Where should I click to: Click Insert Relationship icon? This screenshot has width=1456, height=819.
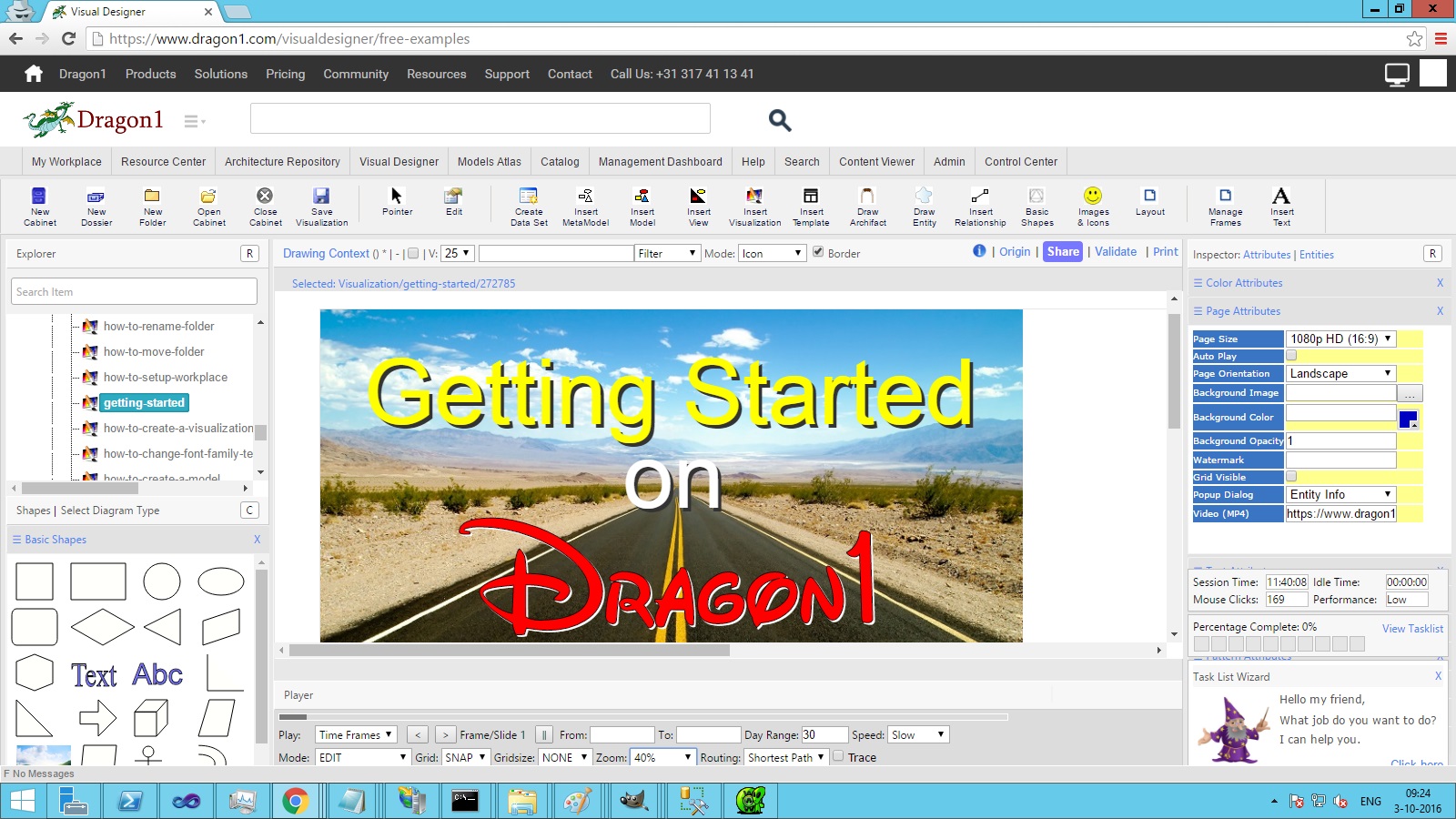980,206
